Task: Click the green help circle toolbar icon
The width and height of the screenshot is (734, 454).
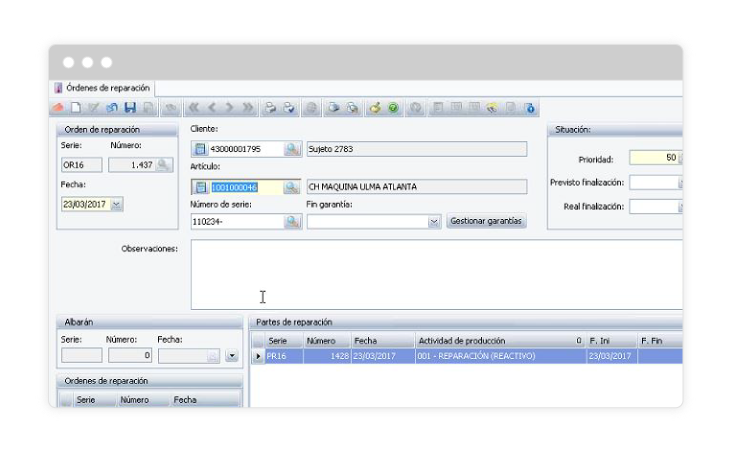Action: pyautogui.click(x=394, y=108)
